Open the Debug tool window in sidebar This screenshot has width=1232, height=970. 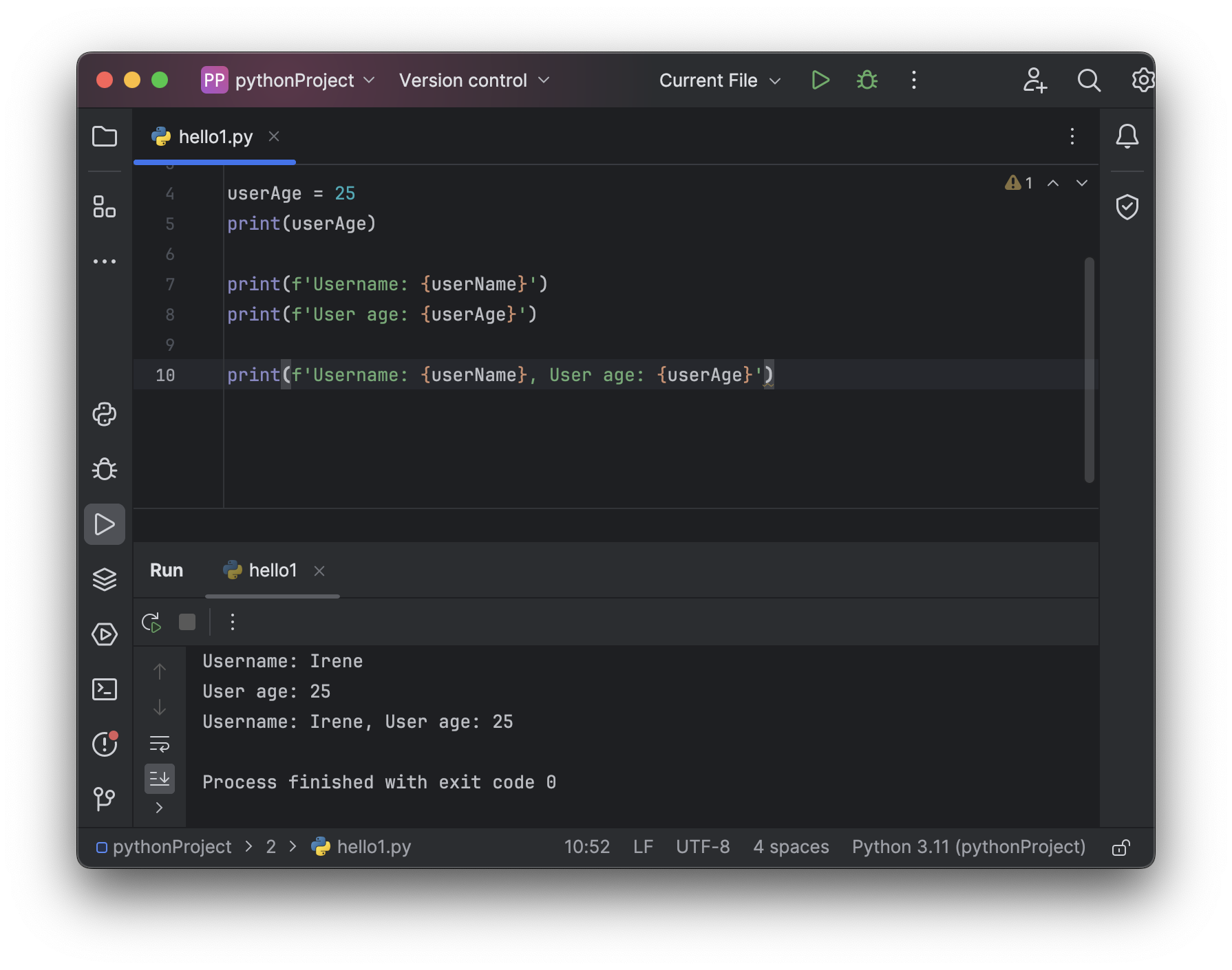[x=105, y=469]
